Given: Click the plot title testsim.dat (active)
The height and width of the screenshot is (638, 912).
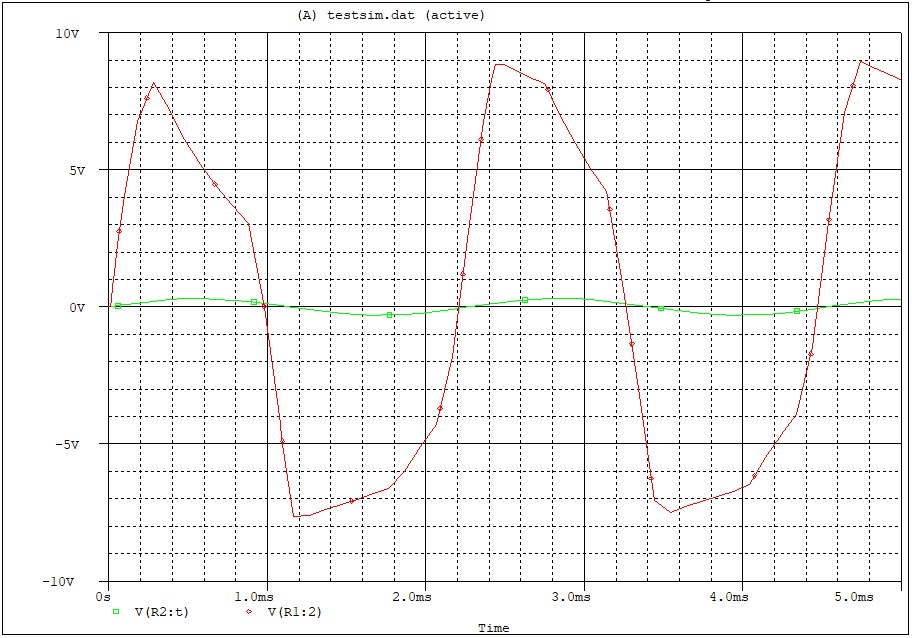Looking at the screenshot, I should (x=391, y=15).
